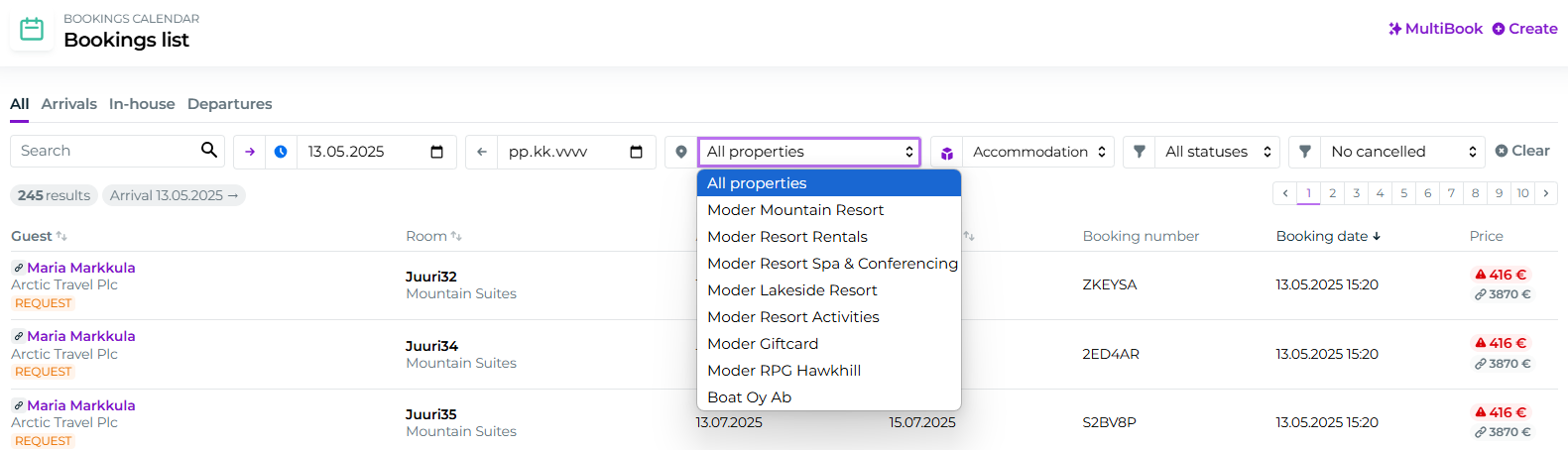
Task: Clear all filters
Action: [x=1522, y=151]
